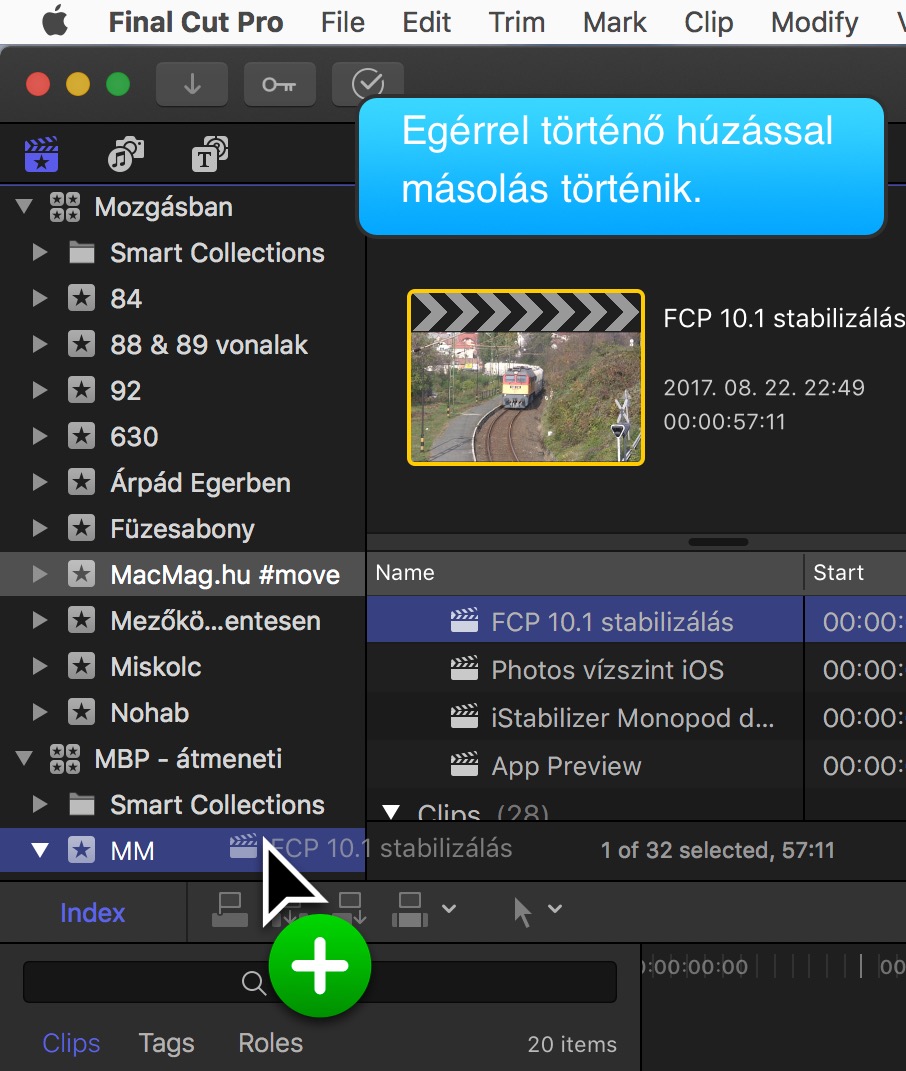Select the FCP 10.1 stabilizálás project row
Image resolution: width=906 pixels, height=1071 pixels.
(636, 620)
